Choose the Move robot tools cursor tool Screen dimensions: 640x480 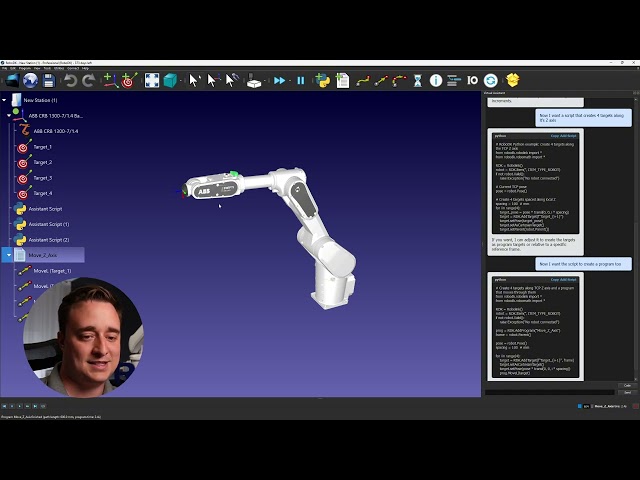pyautogui.click(x=232, y=80)
